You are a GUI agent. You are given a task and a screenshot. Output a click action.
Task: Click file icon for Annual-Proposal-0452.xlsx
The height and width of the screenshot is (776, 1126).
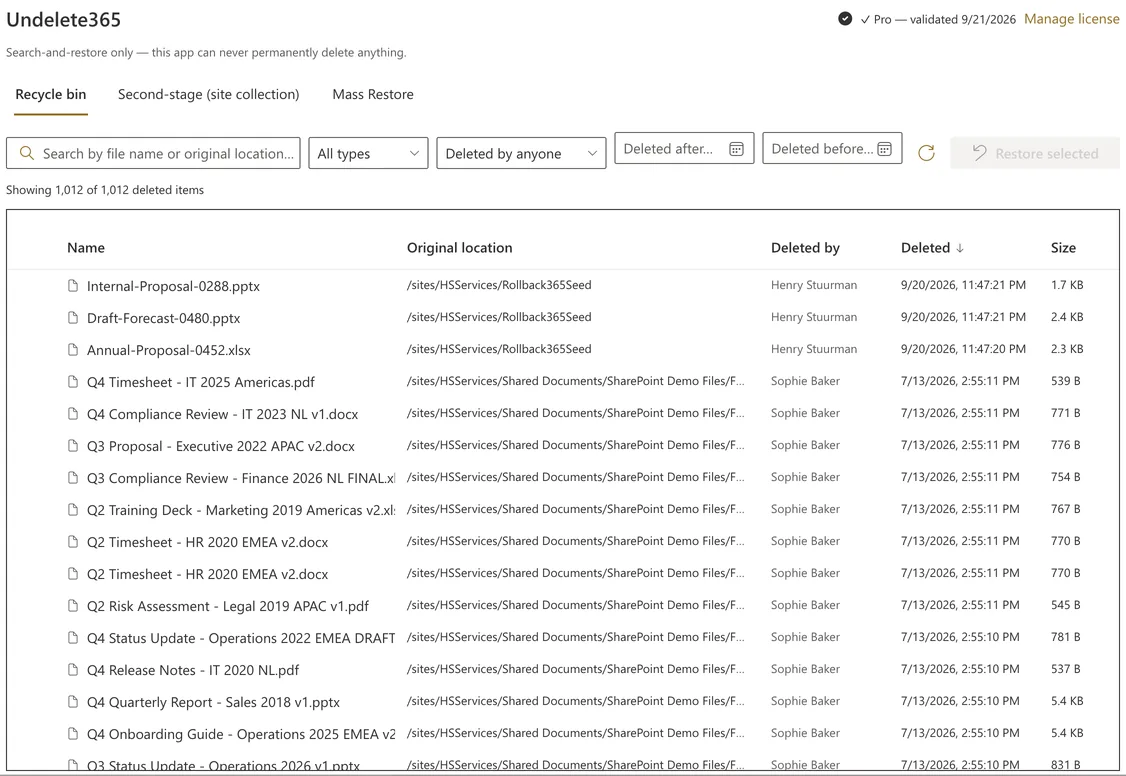point(73,350)
